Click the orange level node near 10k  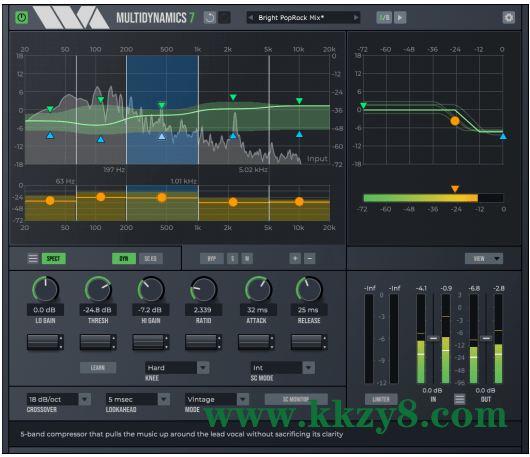pyautogui.click(x=299, y=202)
